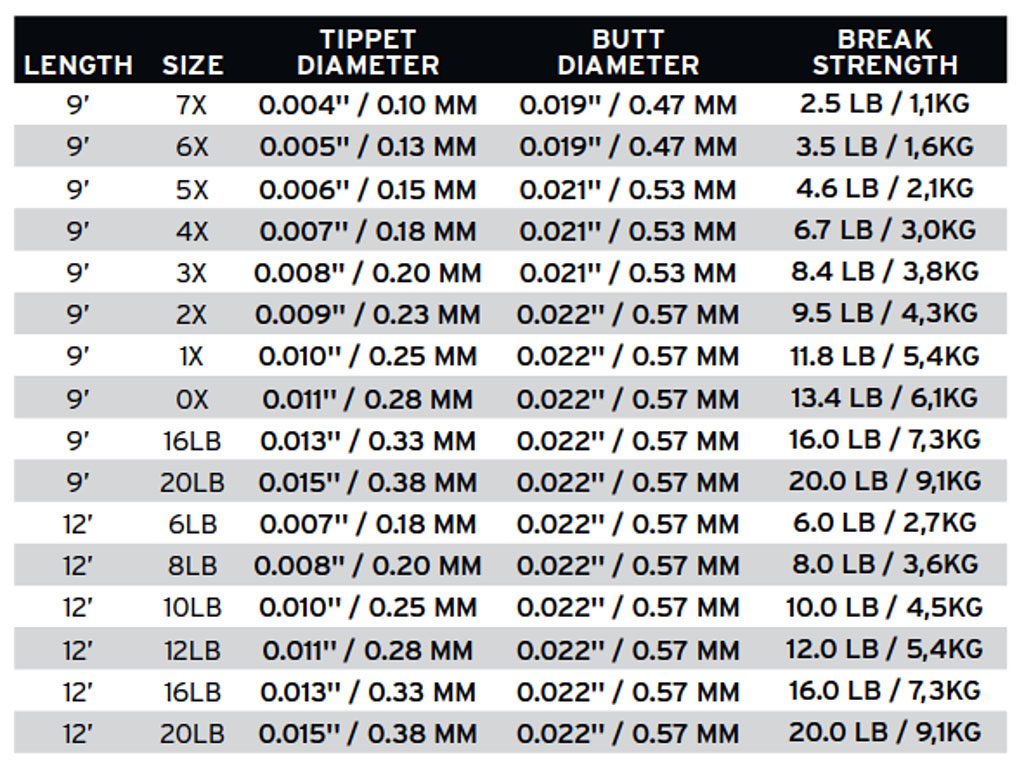Screen dimensions: 1024x769
Task: Select the 6LB size cell
Action: (x=193, y=525)
